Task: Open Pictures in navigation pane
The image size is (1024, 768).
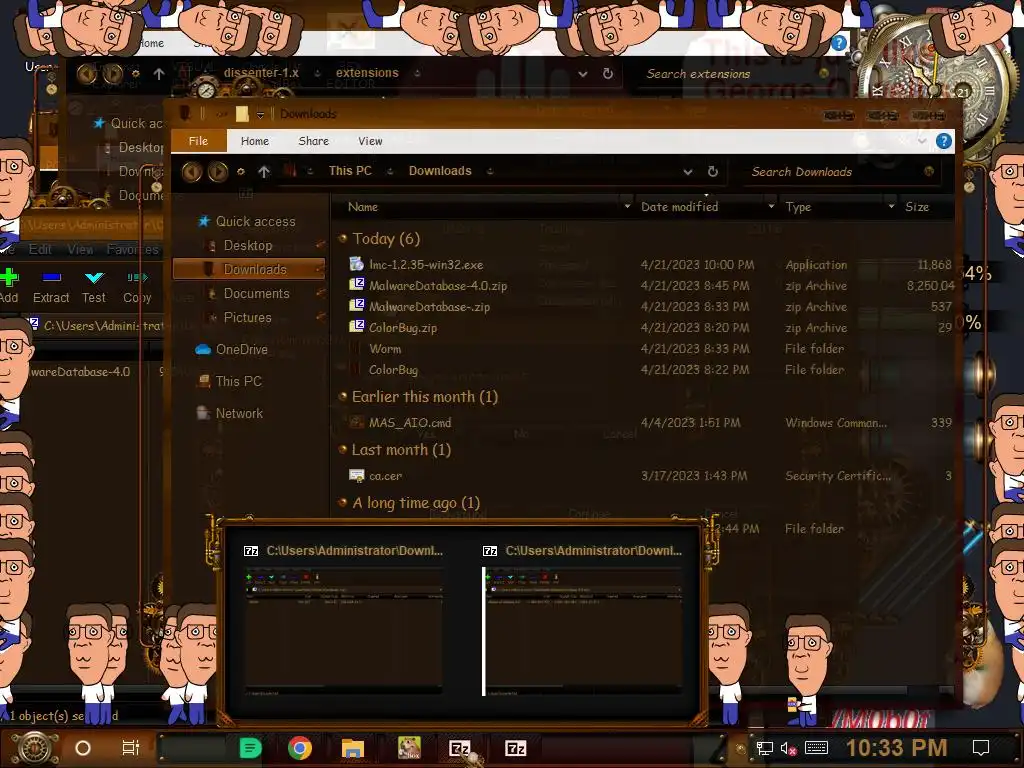Action: 248,317
